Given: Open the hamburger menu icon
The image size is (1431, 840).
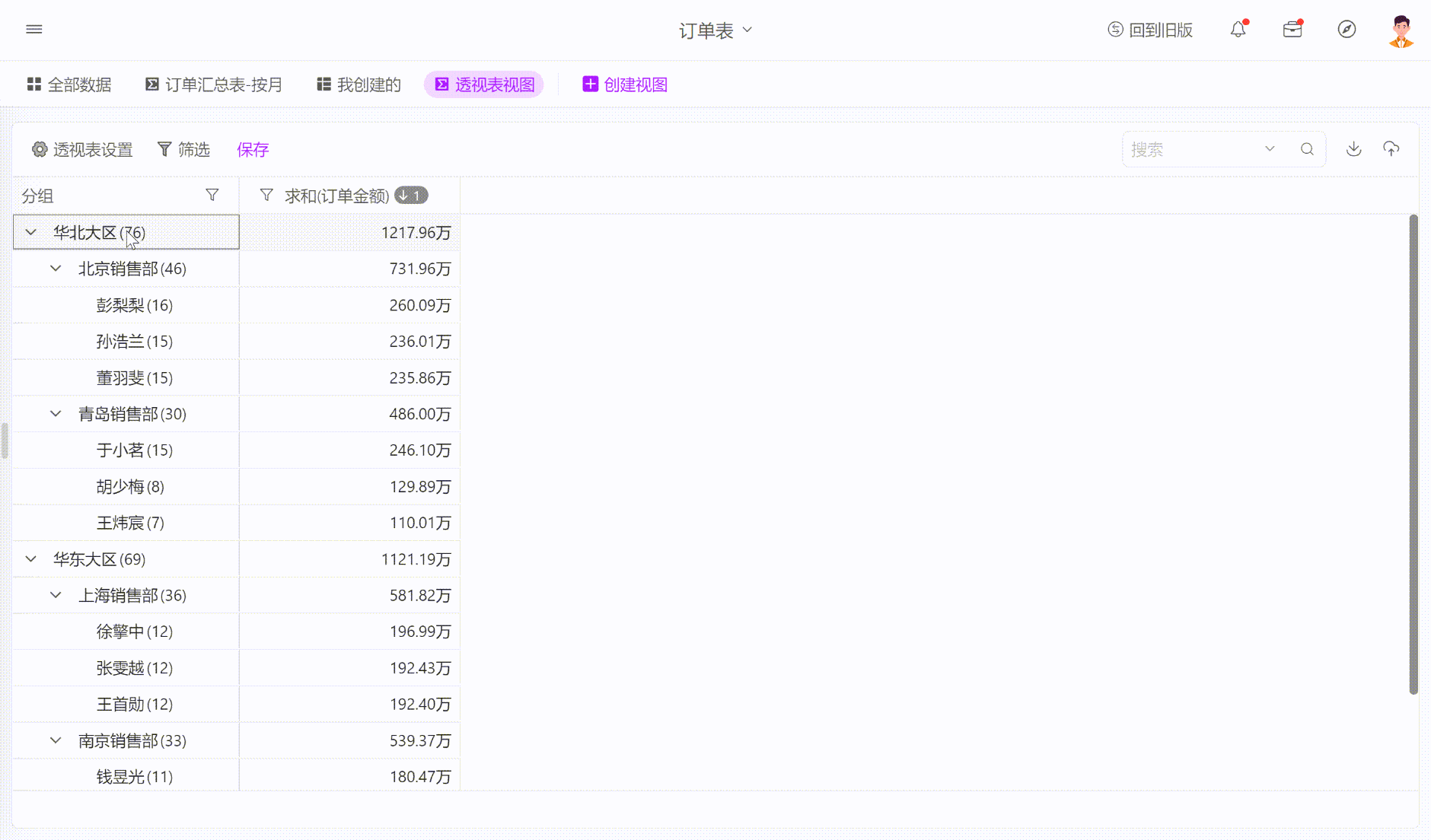Looking at the screenshot, I should [34, 29].
